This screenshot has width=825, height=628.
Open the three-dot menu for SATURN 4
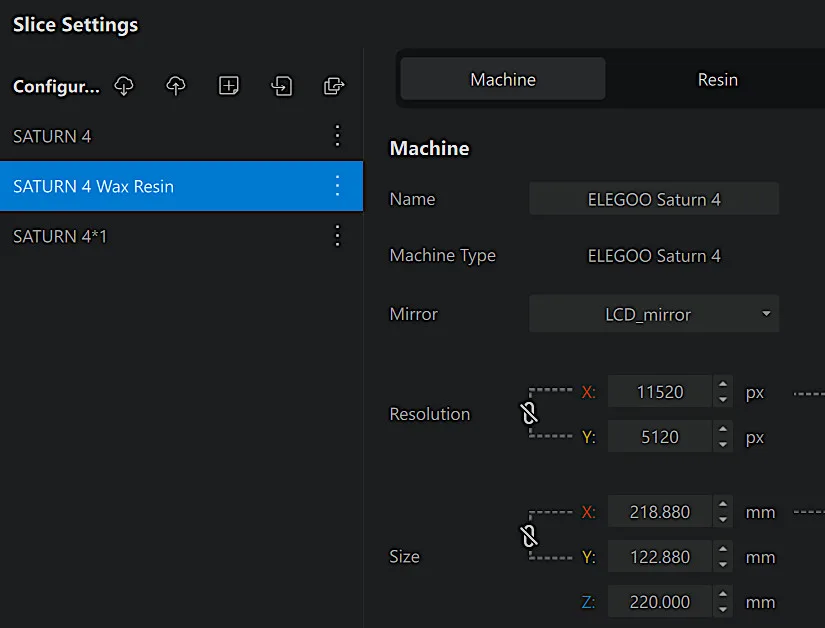pyautogui.click(x=337, y=136)
